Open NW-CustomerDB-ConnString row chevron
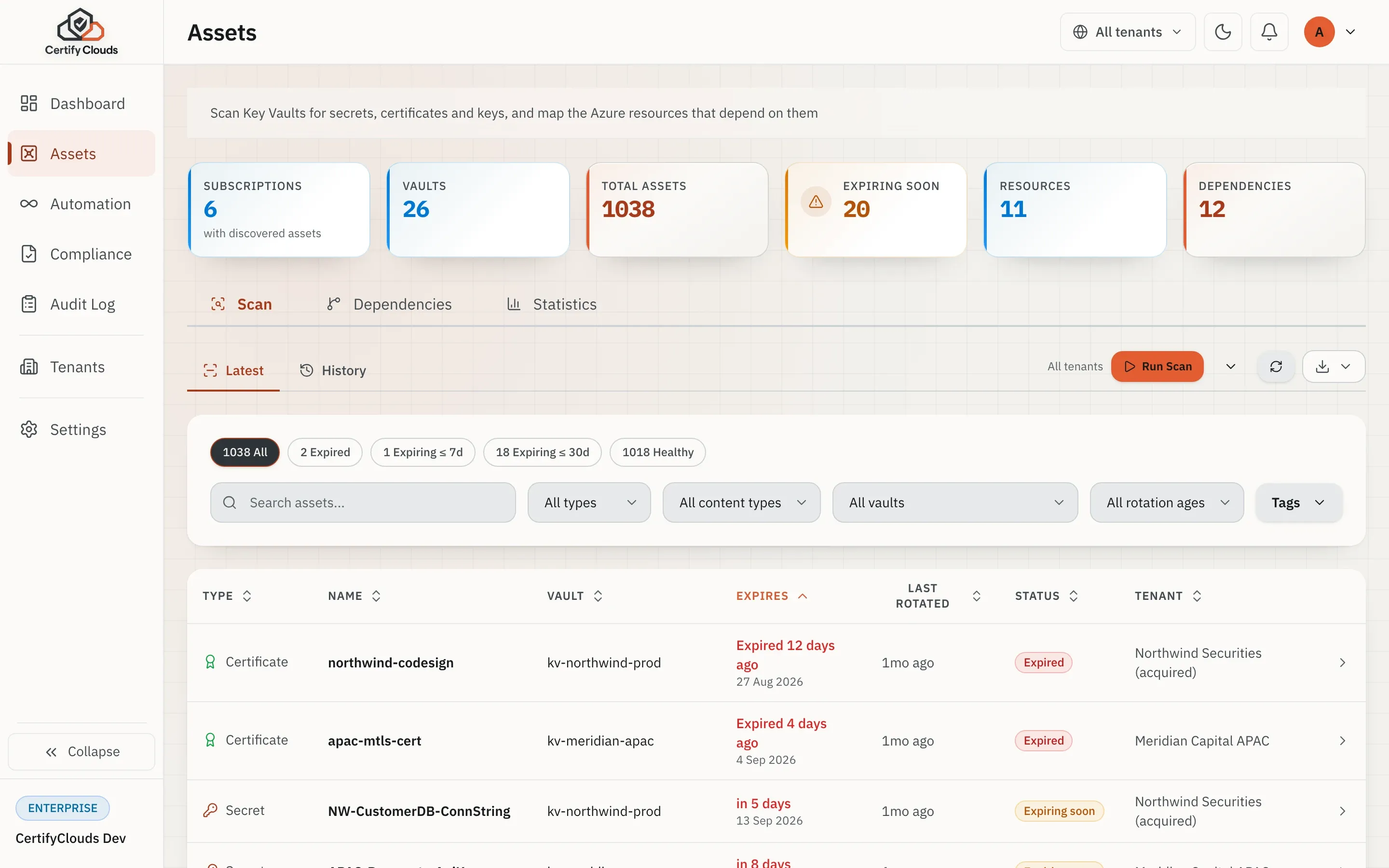Viewport: 1389px width, 868px height. pyautogui.click(x=1342, y=811)
